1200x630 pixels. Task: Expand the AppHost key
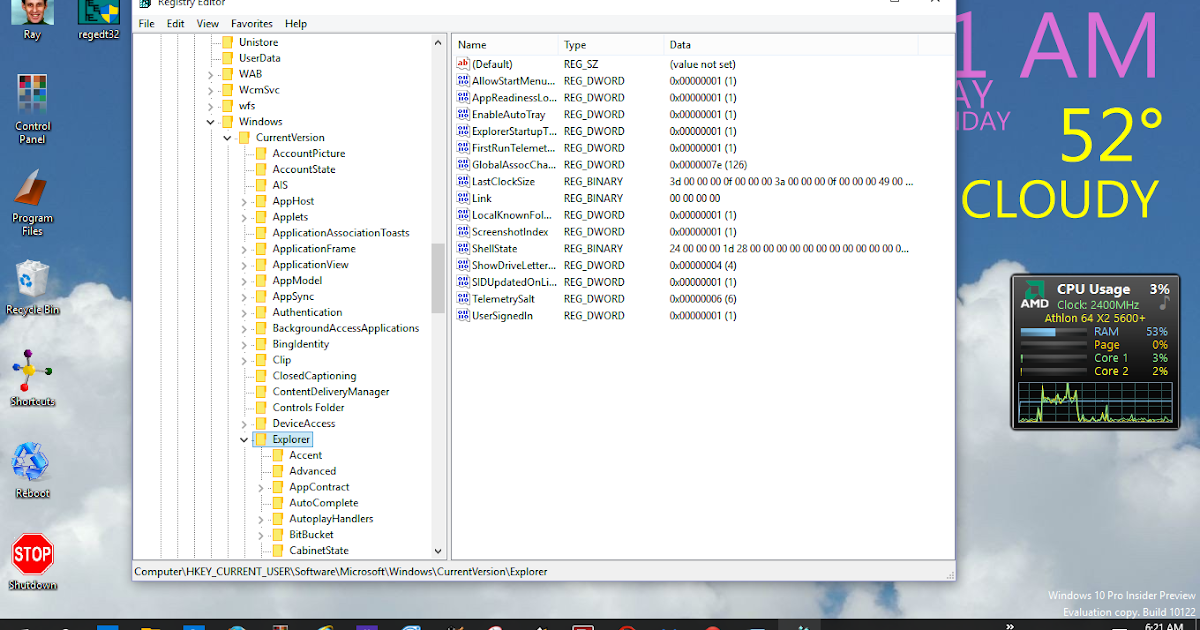pos(244,201)
